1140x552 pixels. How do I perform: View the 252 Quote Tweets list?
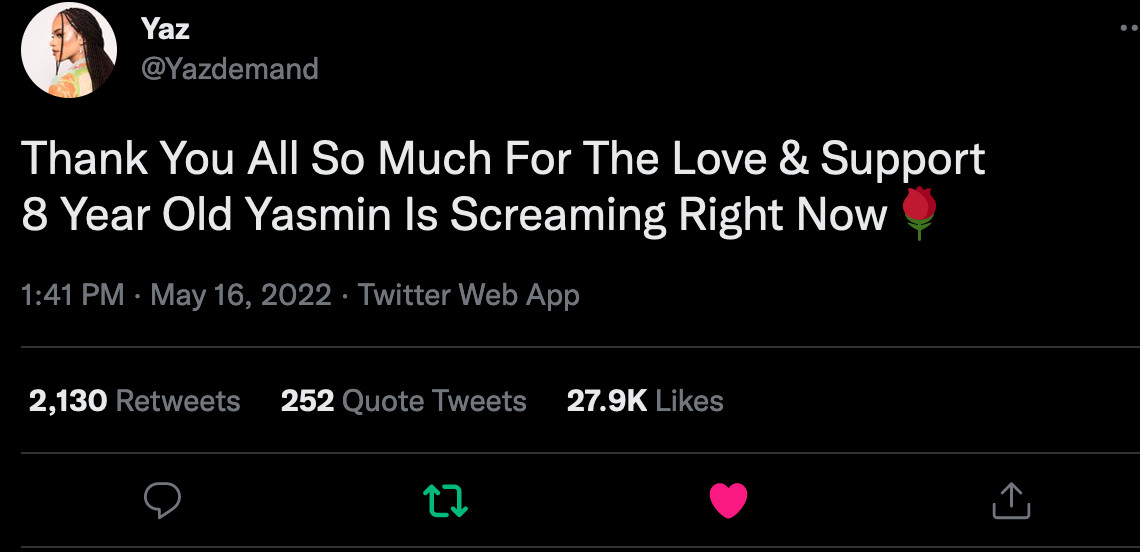click(x=403, y=401)
